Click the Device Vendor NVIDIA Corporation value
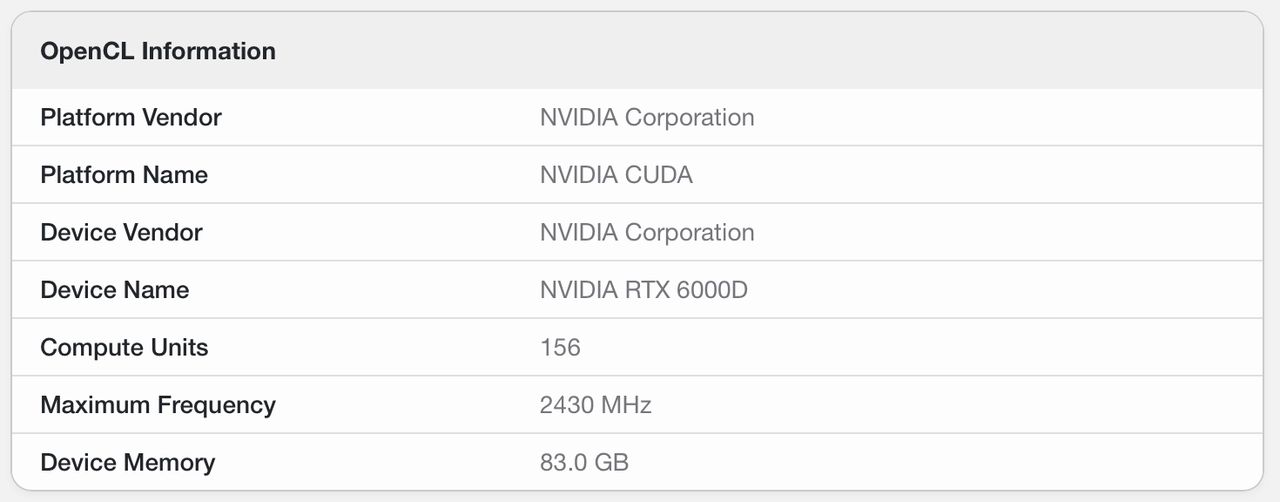Screen dimensions: 1280x502 pos(647,232)
